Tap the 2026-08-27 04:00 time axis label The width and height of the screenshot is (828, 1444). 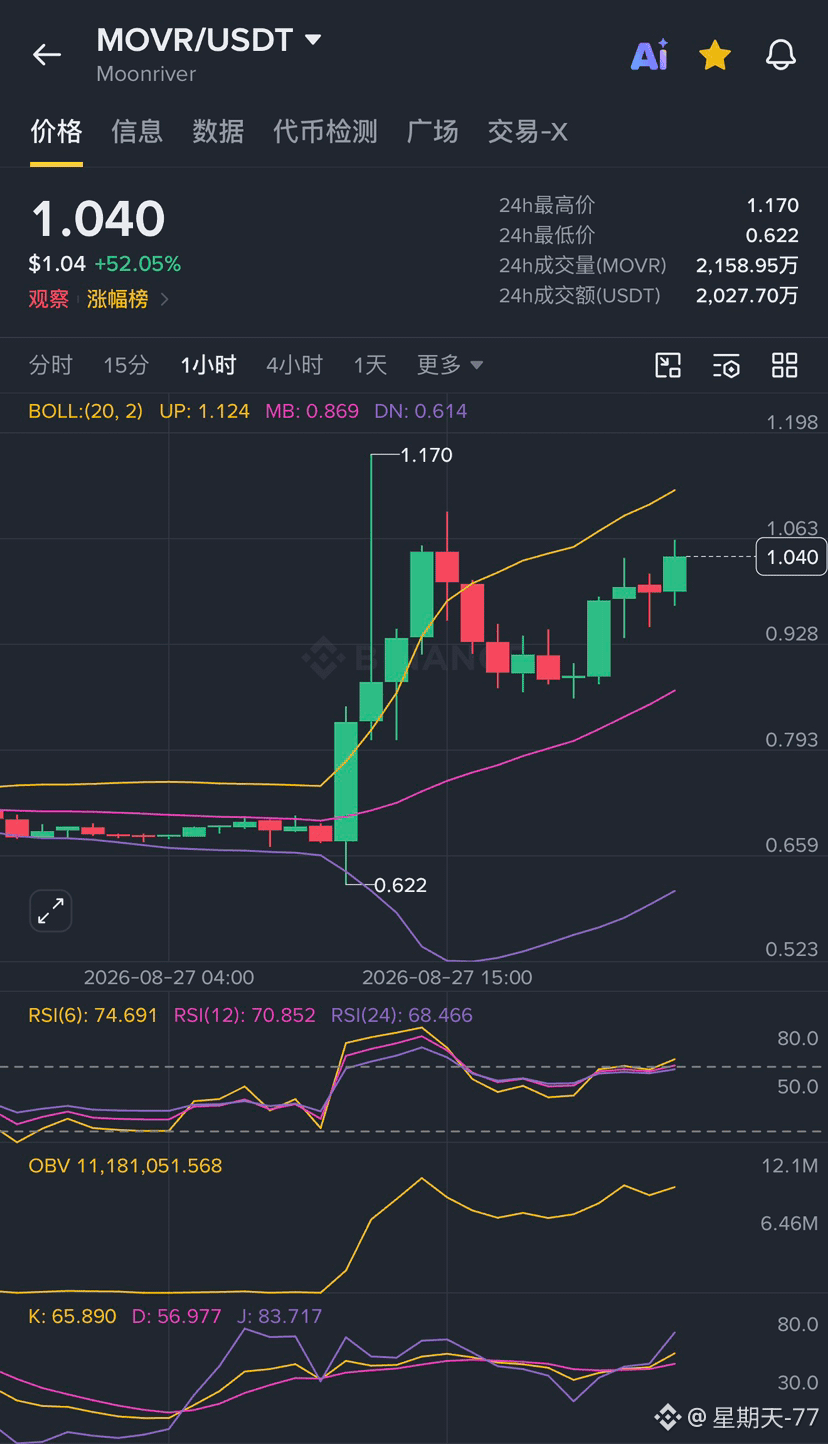tap(169, 977)
